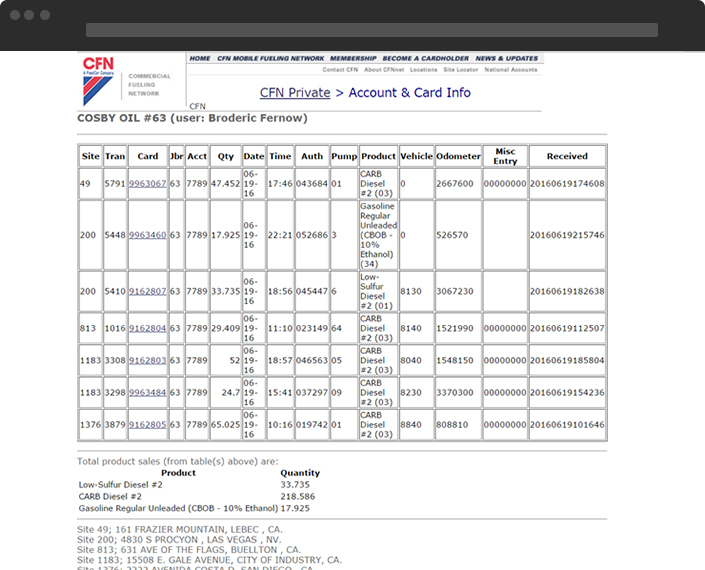The image size is (705, 570).
Task: Click the Site column header
Action: pos(90,156)
